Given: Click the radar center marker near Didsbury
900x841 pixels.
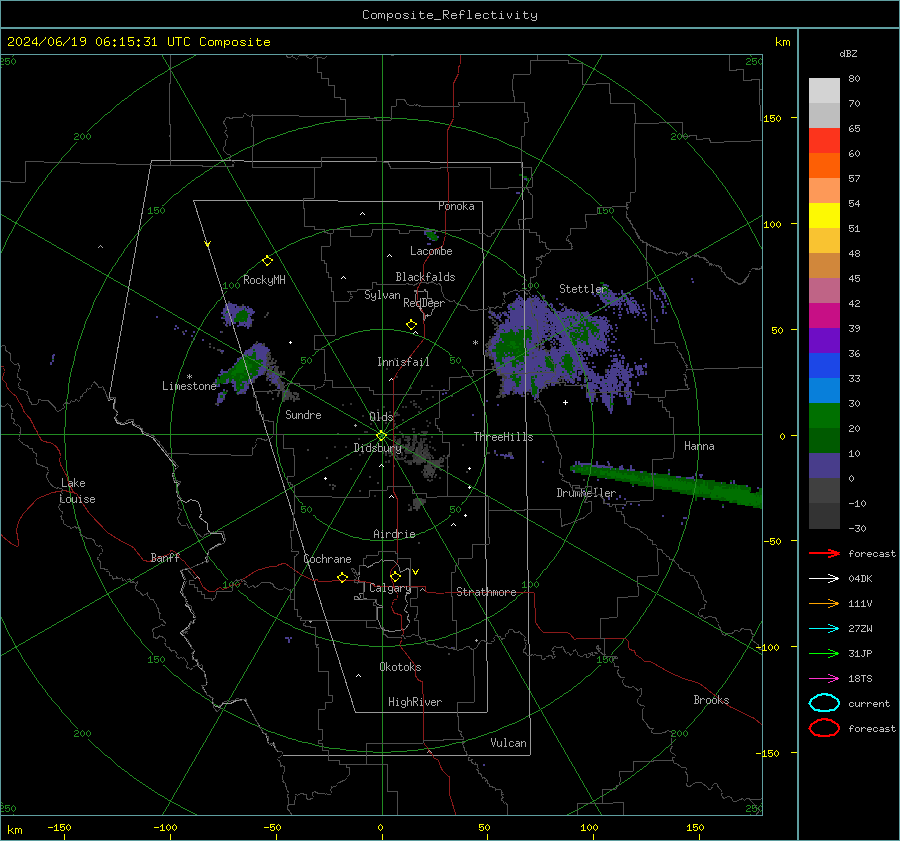Looking at the screenshot, I should [x=382, y=436].
